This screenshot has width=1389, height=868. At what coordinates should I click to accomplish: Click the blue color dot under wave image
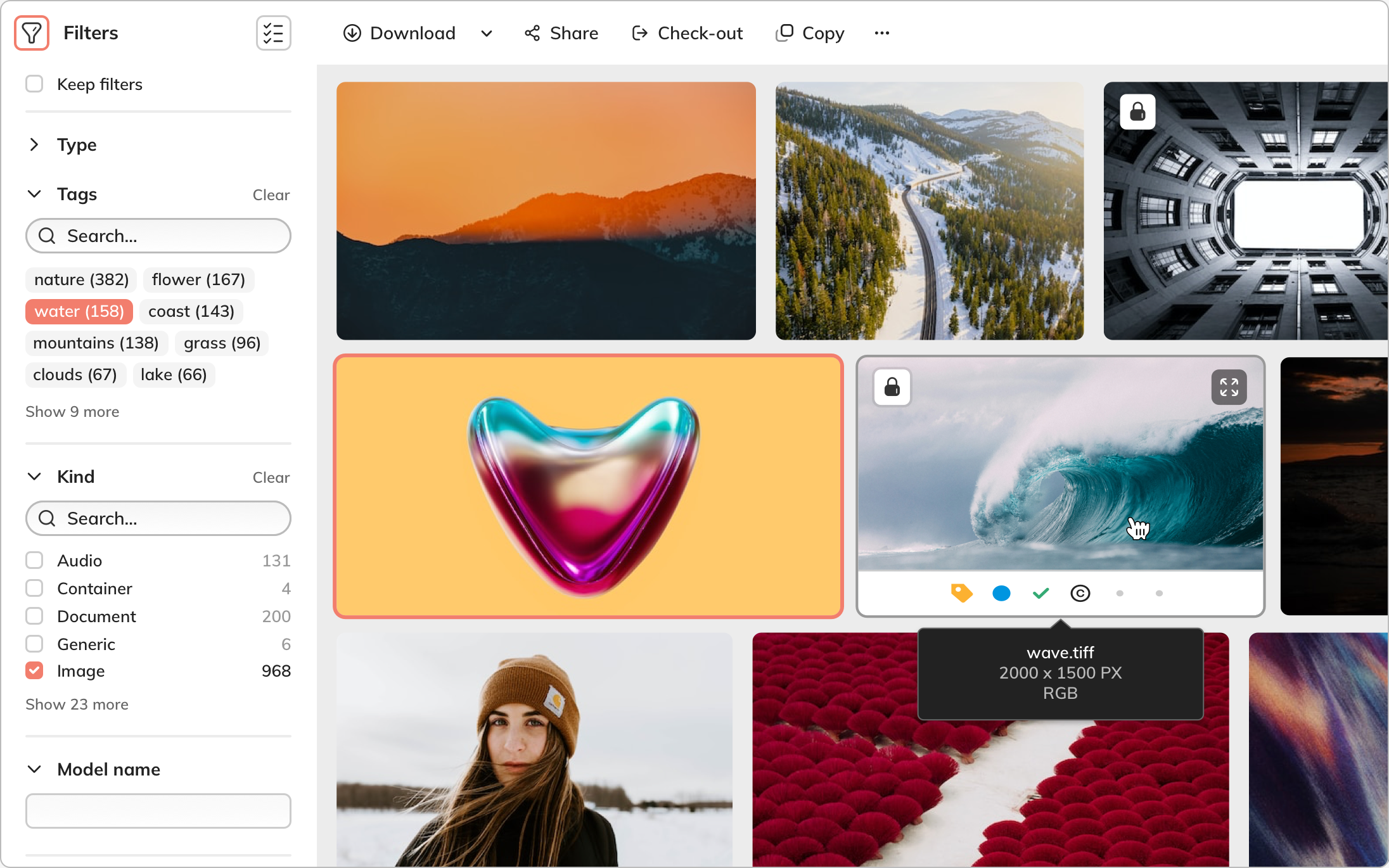pyautogui.click(x=1001, y=593)
